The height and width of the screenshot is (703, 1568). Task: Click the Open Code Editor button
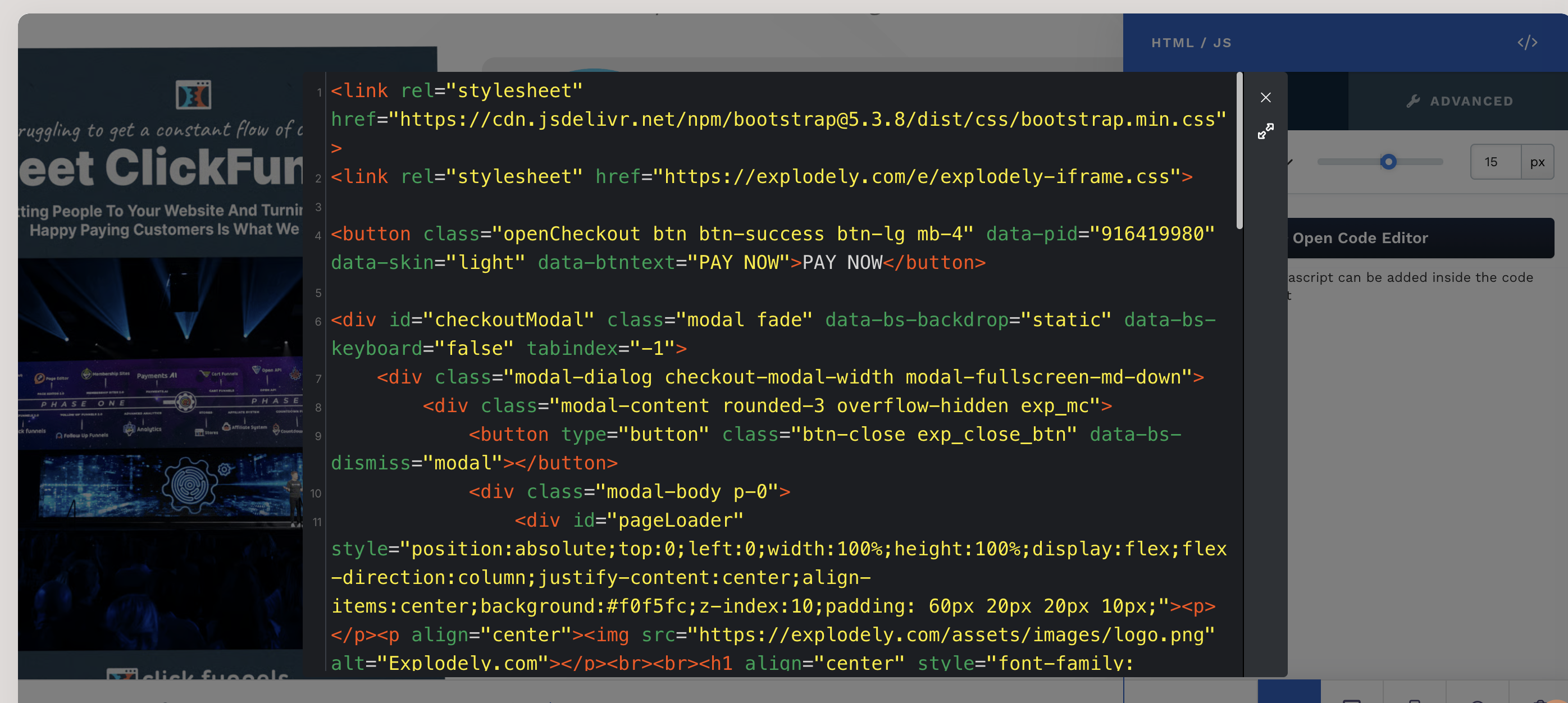click(1421, 238)
